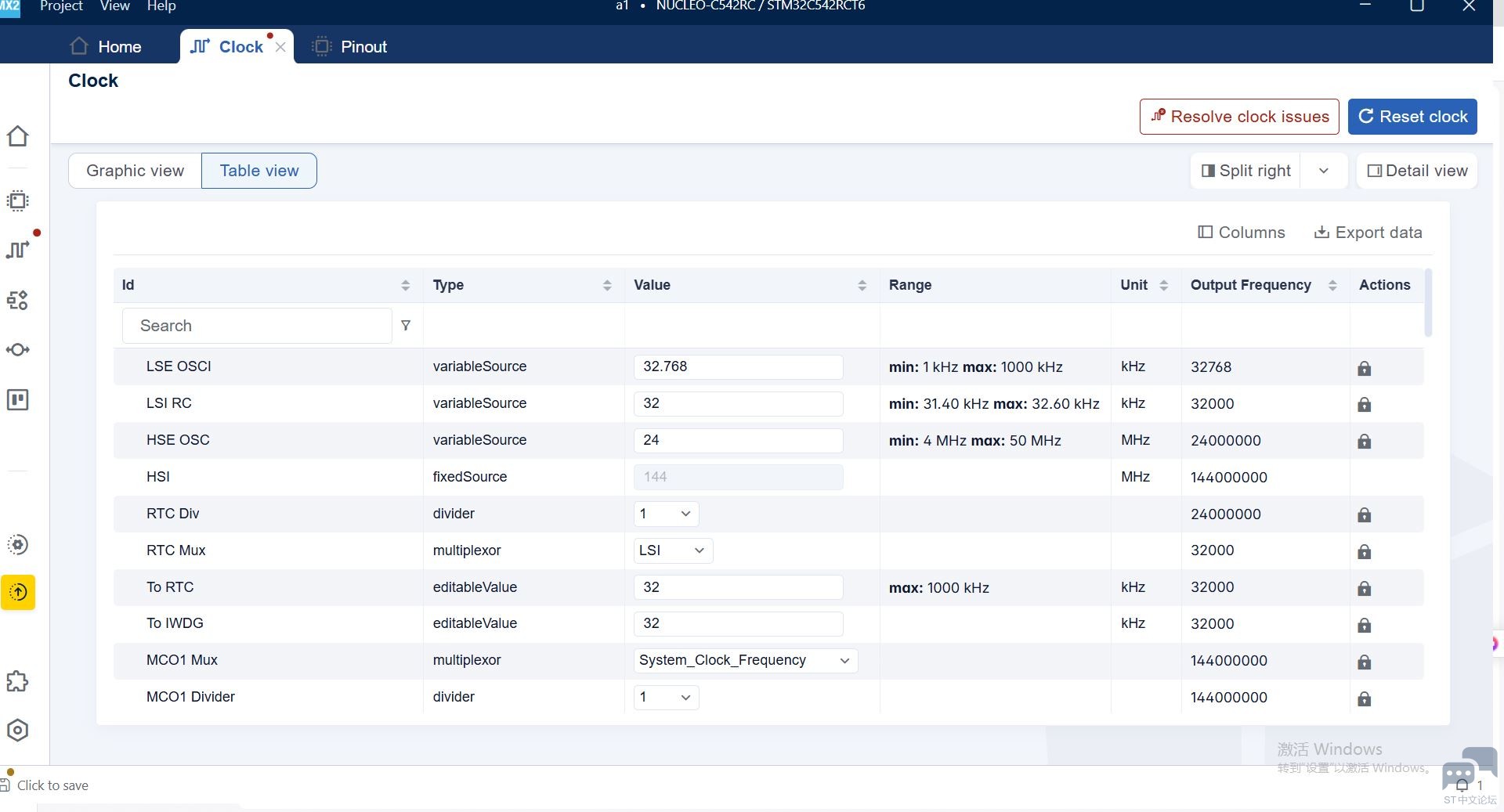Click the Columns chooser icon
1504x812 pixels.
(x=1206, y=232)
